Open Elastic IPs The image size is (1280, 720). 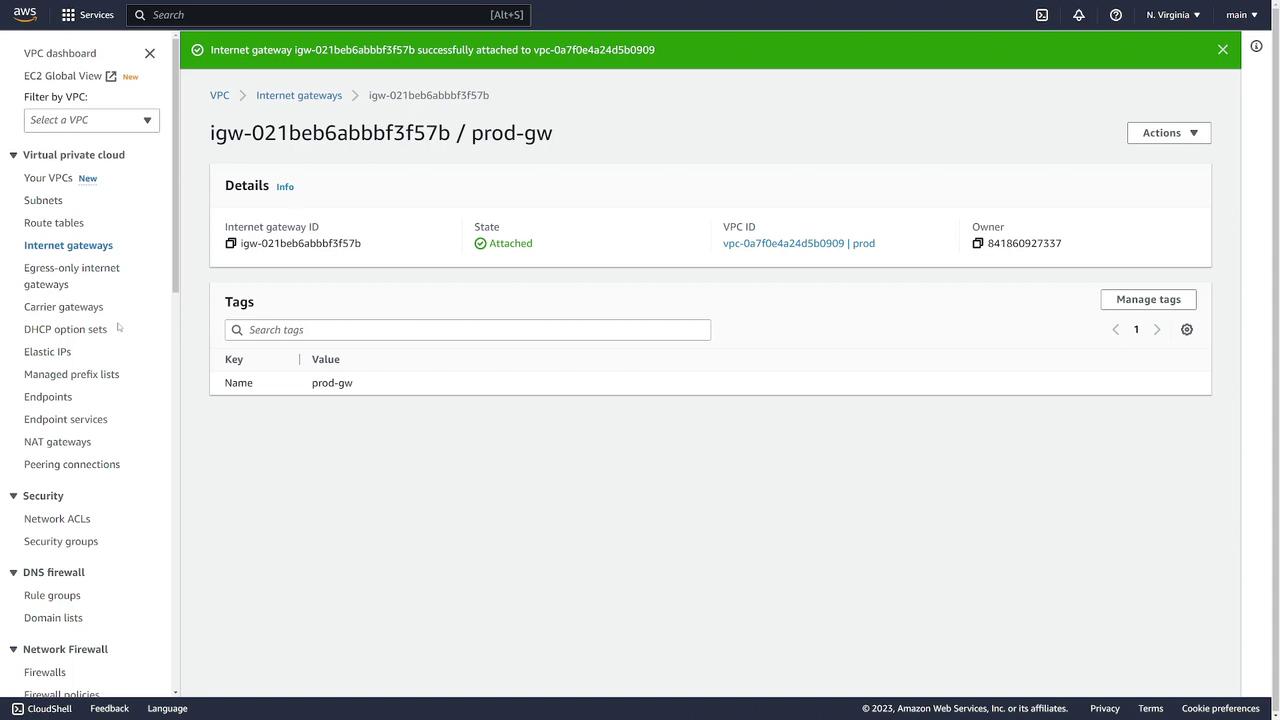click(47, 352)
